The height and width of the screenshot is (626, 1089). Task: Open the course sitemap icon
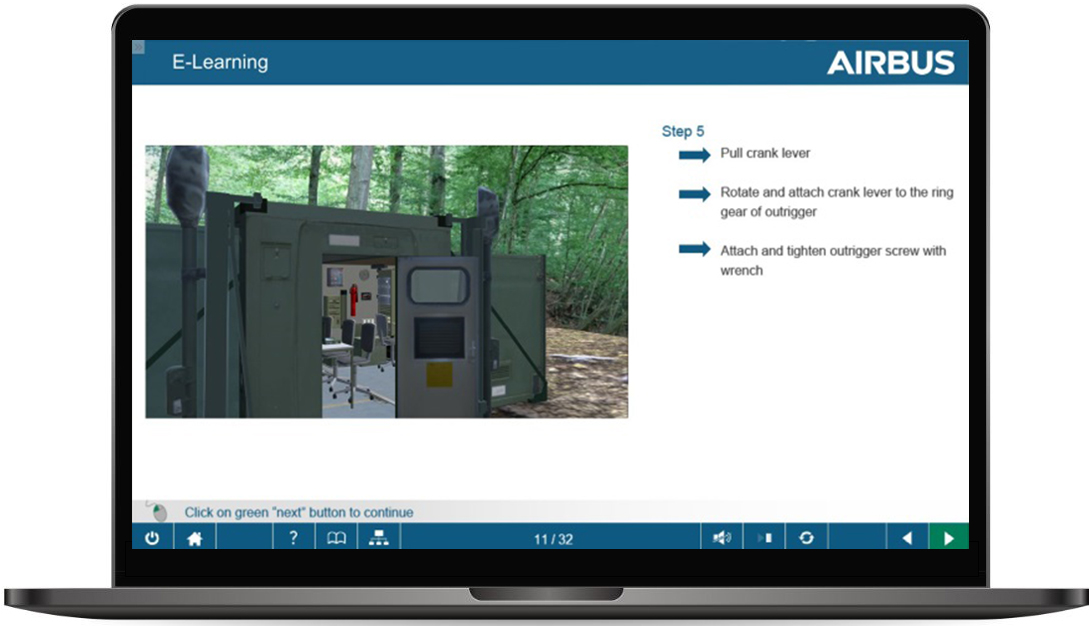pyautogui.click(x=378, y=538)
